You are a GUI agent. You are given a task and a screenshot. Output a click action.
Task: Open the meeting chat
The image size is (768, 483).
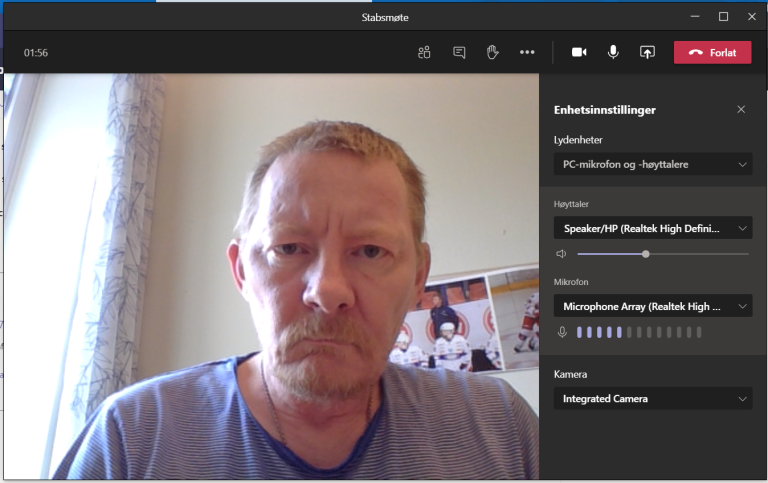pos(459,52)
